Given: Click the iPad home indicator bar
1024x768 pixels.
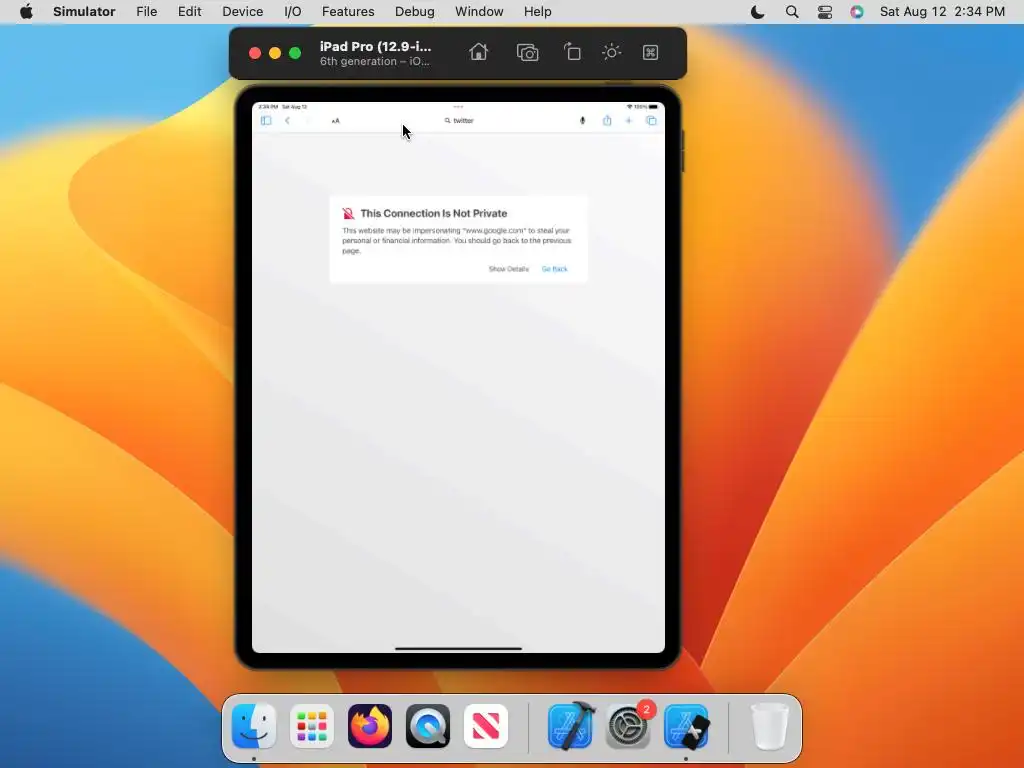Looking at the screenshot, I should pos(458,648).
